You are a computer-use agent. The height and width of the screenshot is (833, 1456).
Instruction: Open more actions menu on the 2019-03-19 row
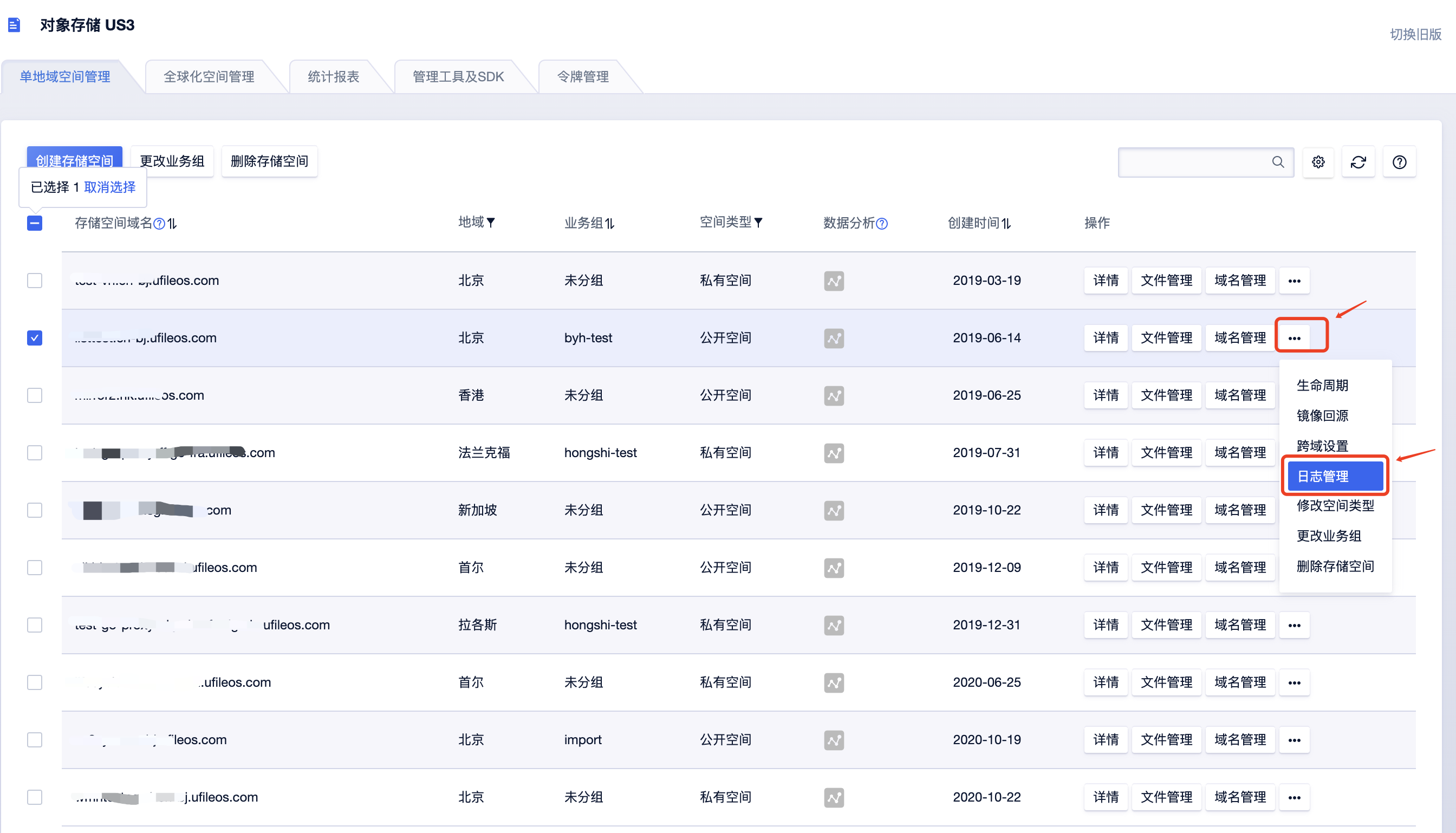point(1295,281)
